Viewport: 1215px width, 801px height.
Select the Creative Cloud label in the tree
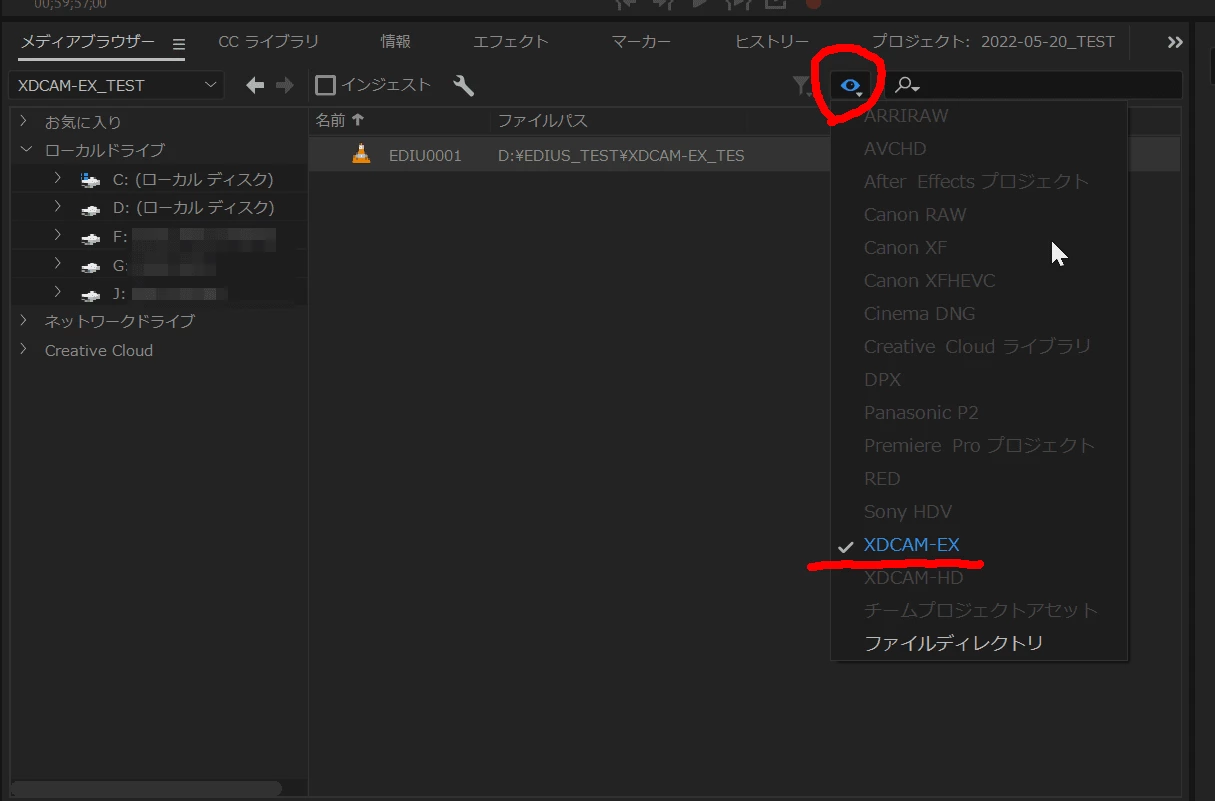coord(99,351)
